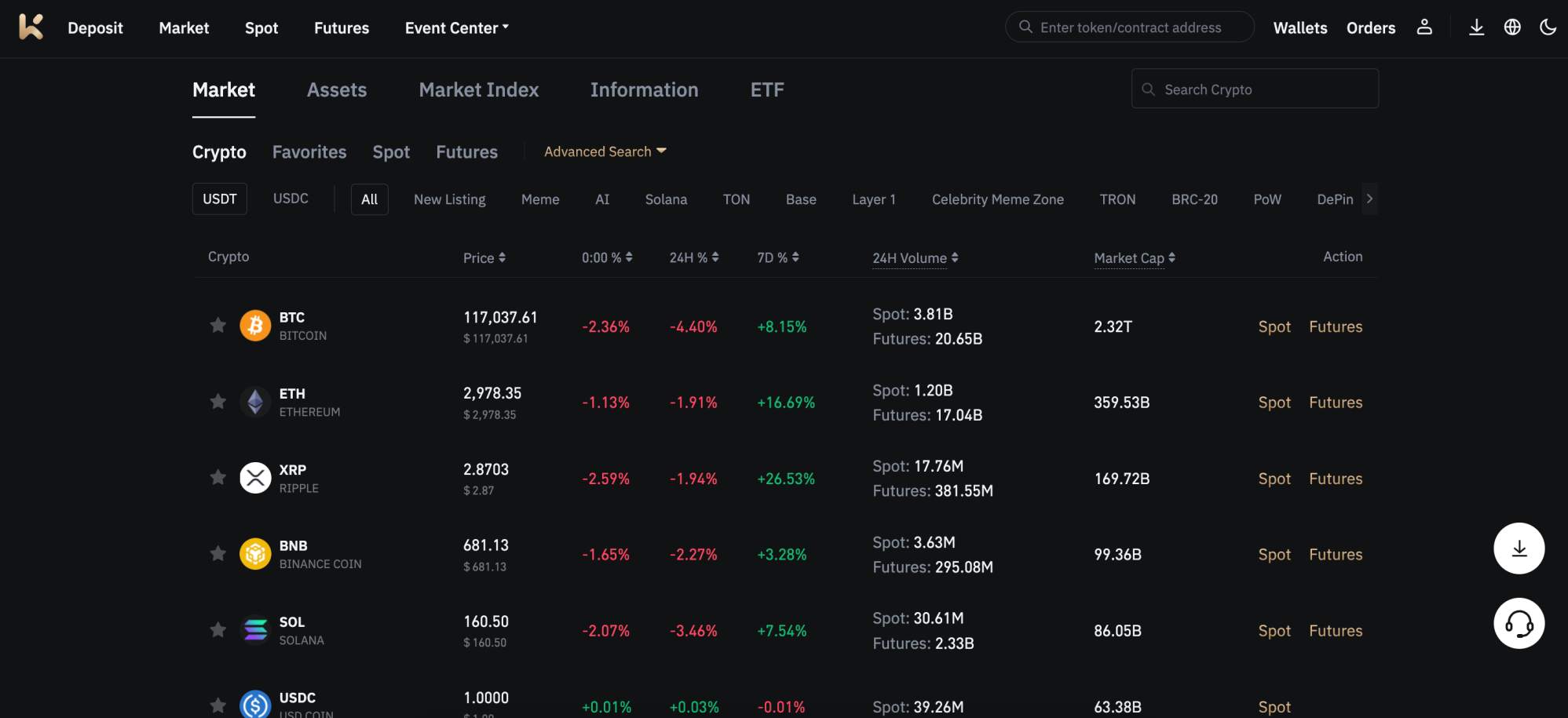Screen dimensions: 1568x718
Task: Favorite ETH using its star
Action: coord(217,401)
